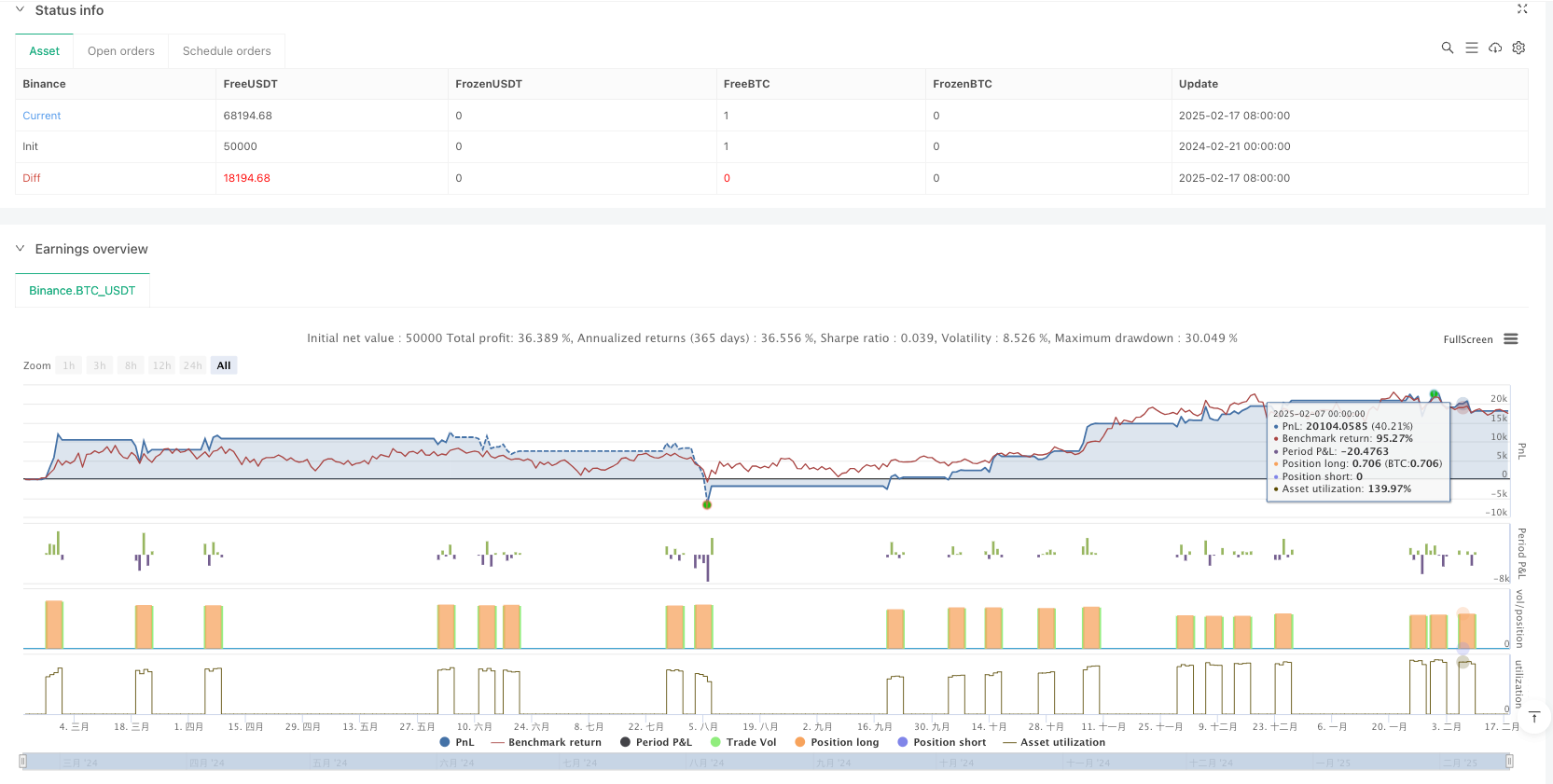Click the right handle of the range navigator
Image resolution: width=1553 pixels, height=784 pixels.
pyautogui.click(x=1508, y=762)
